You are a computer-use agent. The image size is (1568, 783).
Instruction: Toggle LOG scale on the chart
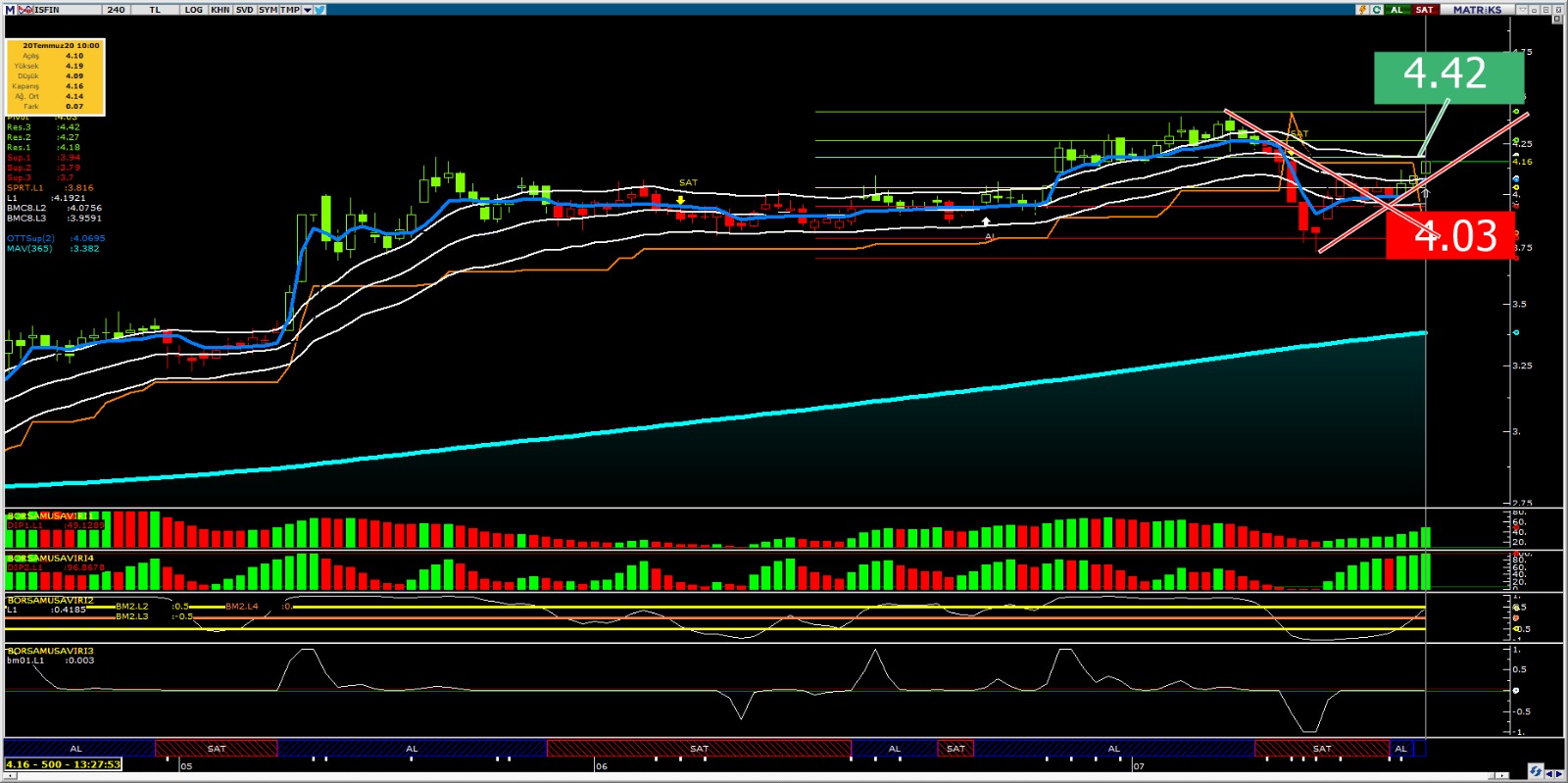pos(193,10)
